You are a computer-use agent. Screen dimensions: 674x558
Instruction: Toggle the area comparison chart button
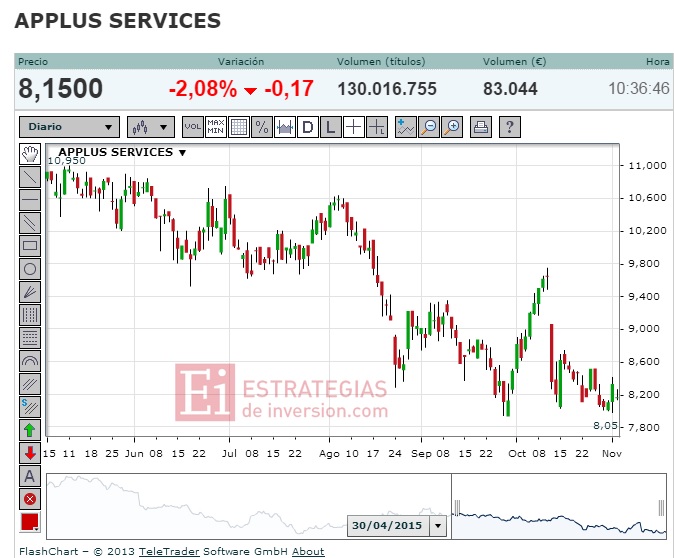[285, 127]
